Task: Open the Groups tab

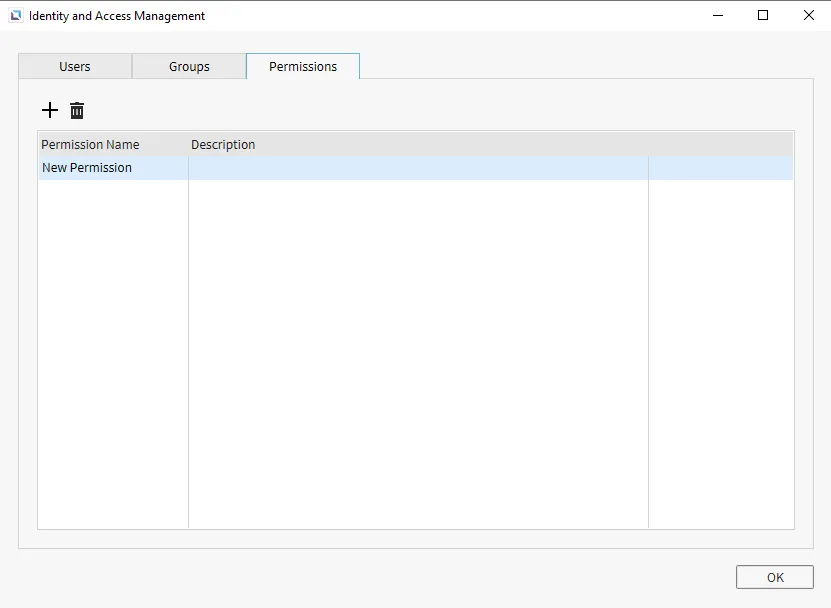Action: [x=189, y=67]
